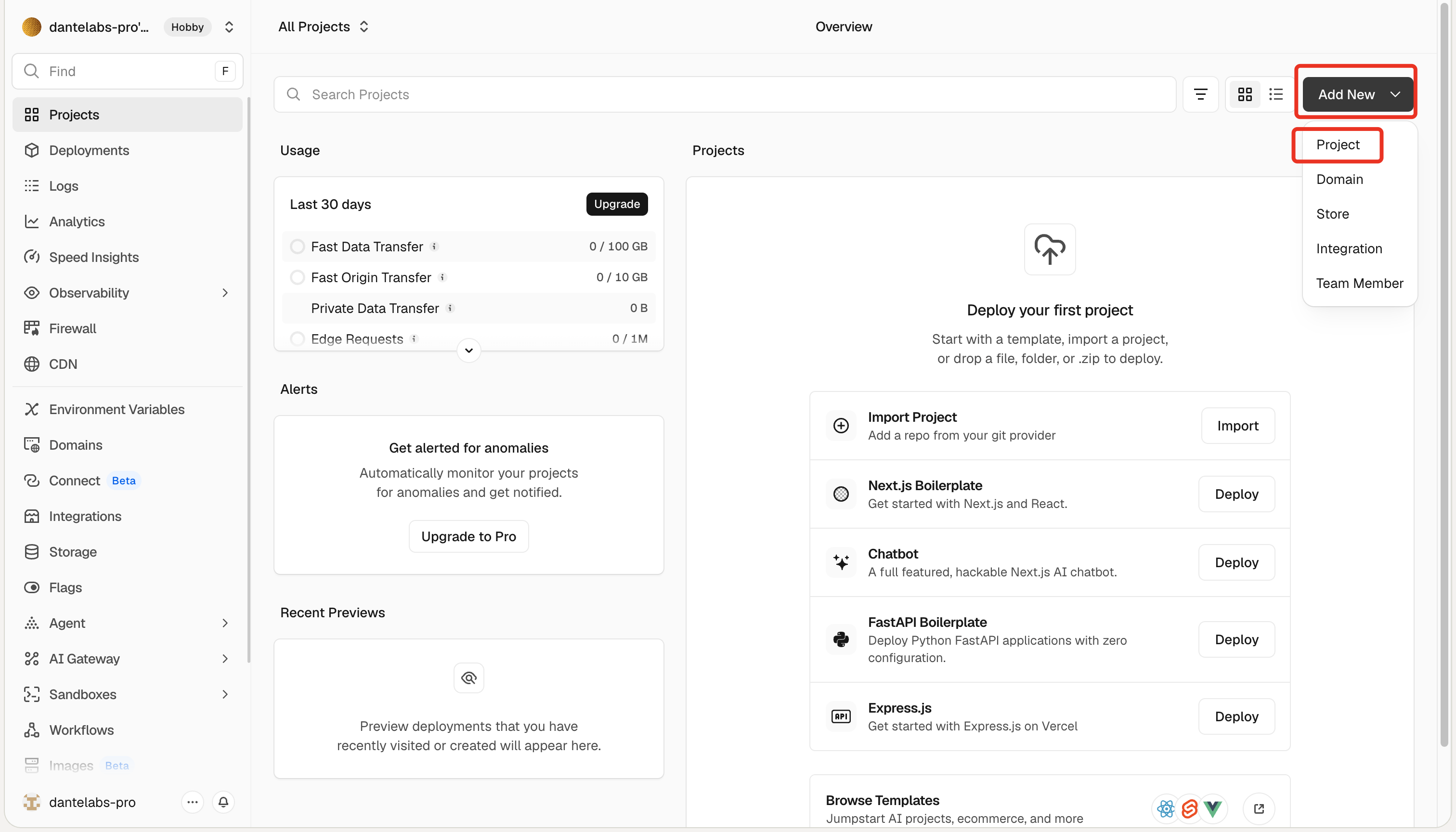1456x832 pixels.
Task: Click the Express.js API icon
Action: [841, 716]
